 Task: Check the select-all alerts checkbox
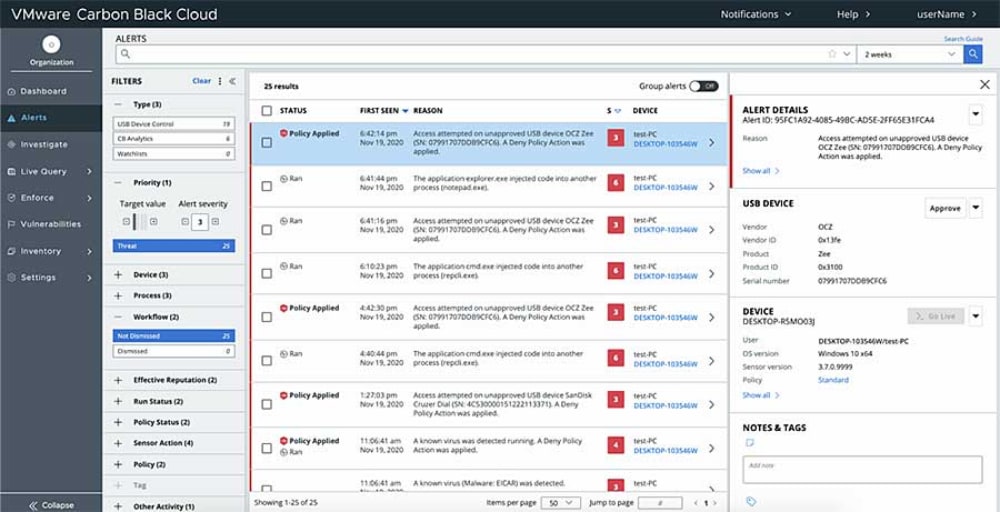click(267, 111)
